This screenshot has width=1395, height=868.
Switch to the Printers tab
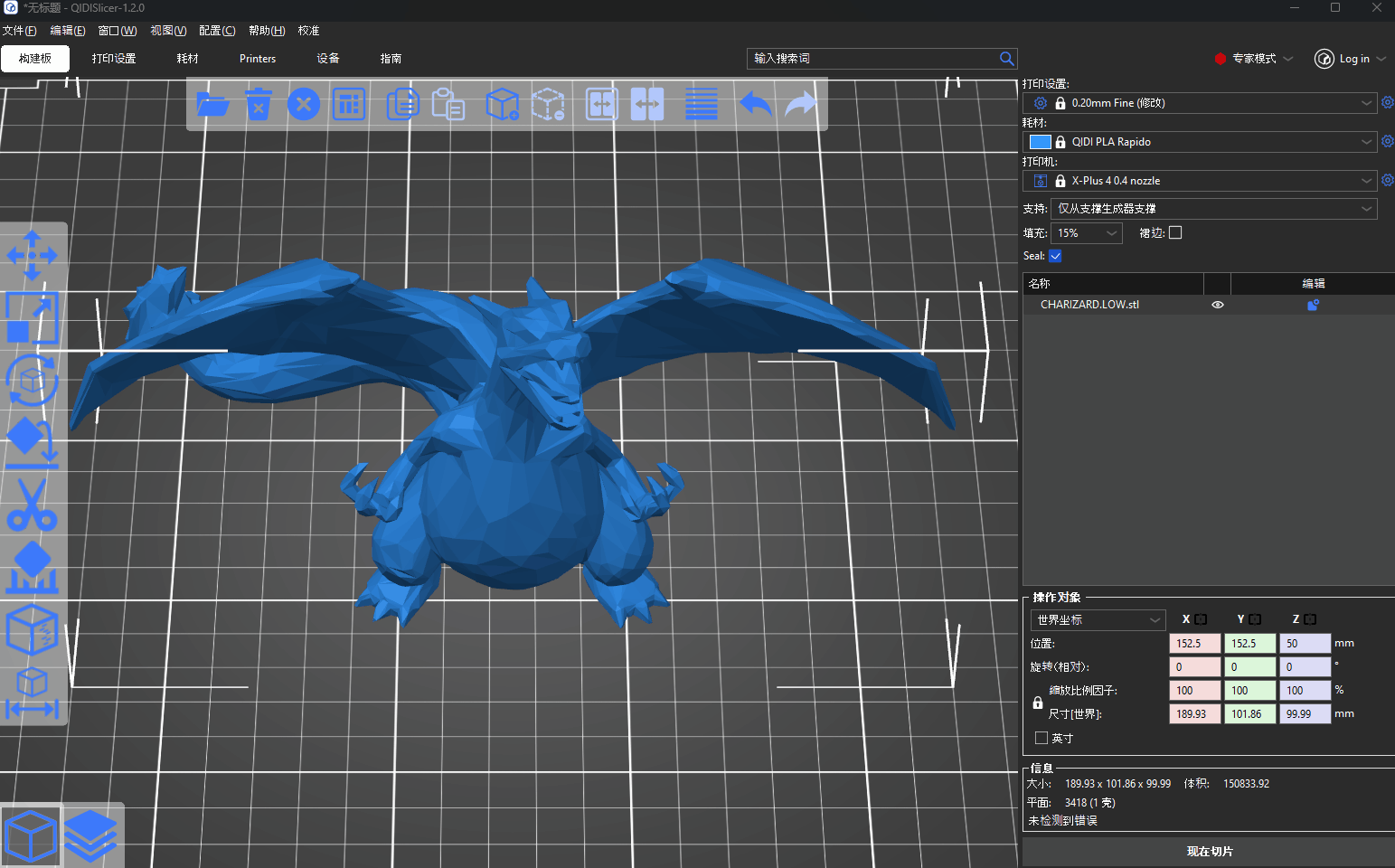point(258,59)
